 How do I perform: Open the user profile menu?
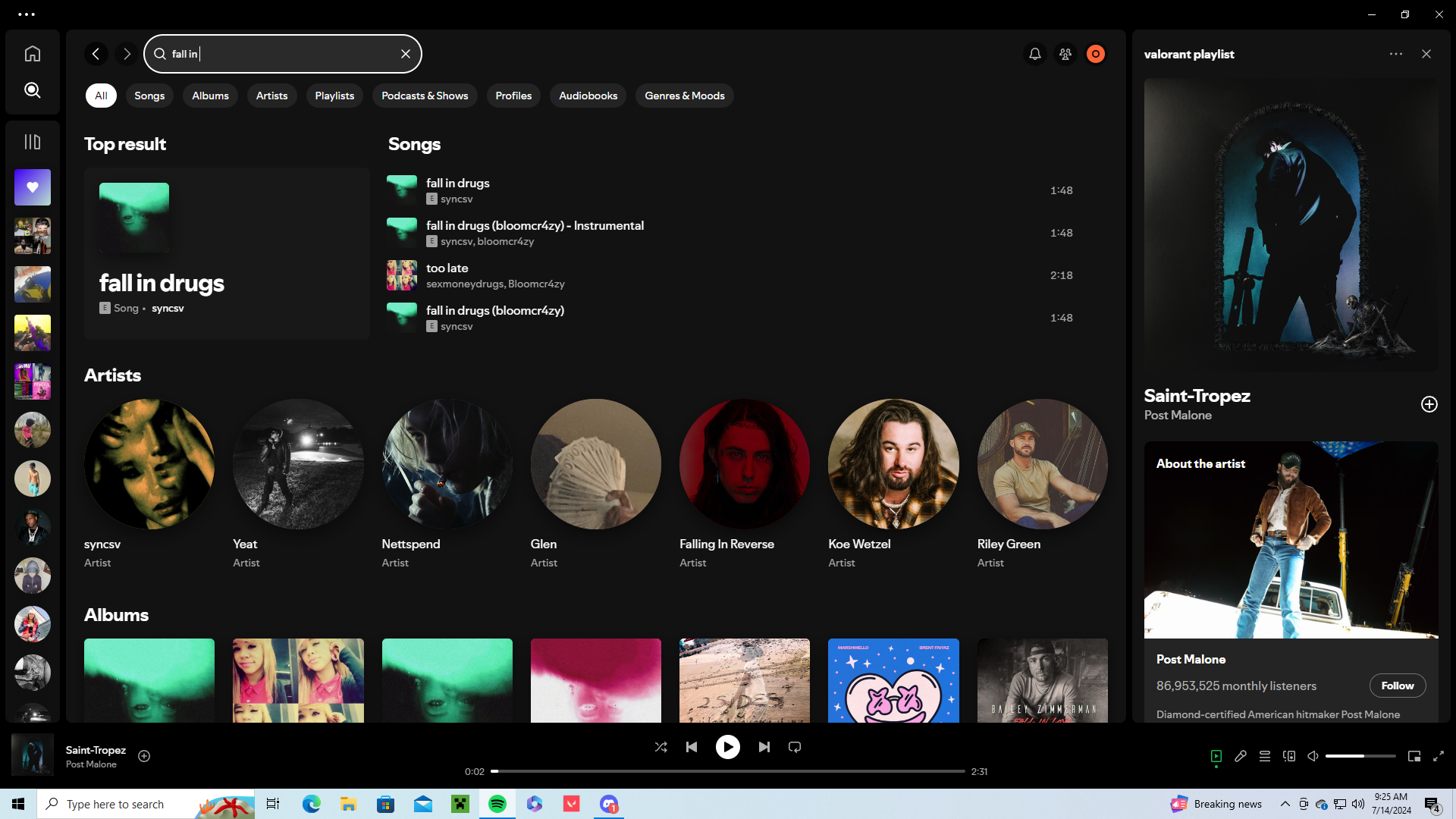tap(1096, 54)
